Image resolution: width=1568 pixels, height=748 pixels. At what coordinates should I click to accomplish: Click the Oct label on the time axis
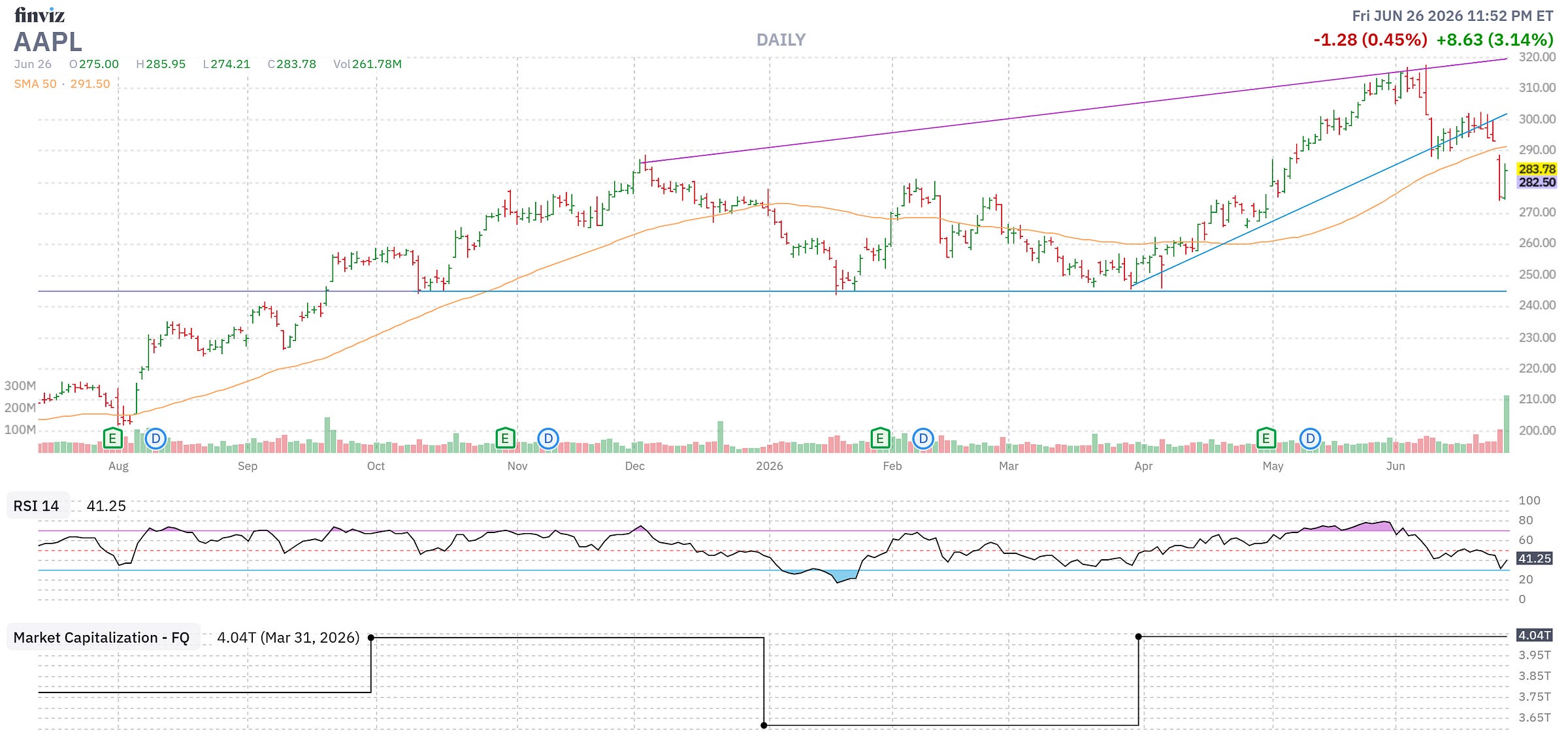(x=376, y=466)
